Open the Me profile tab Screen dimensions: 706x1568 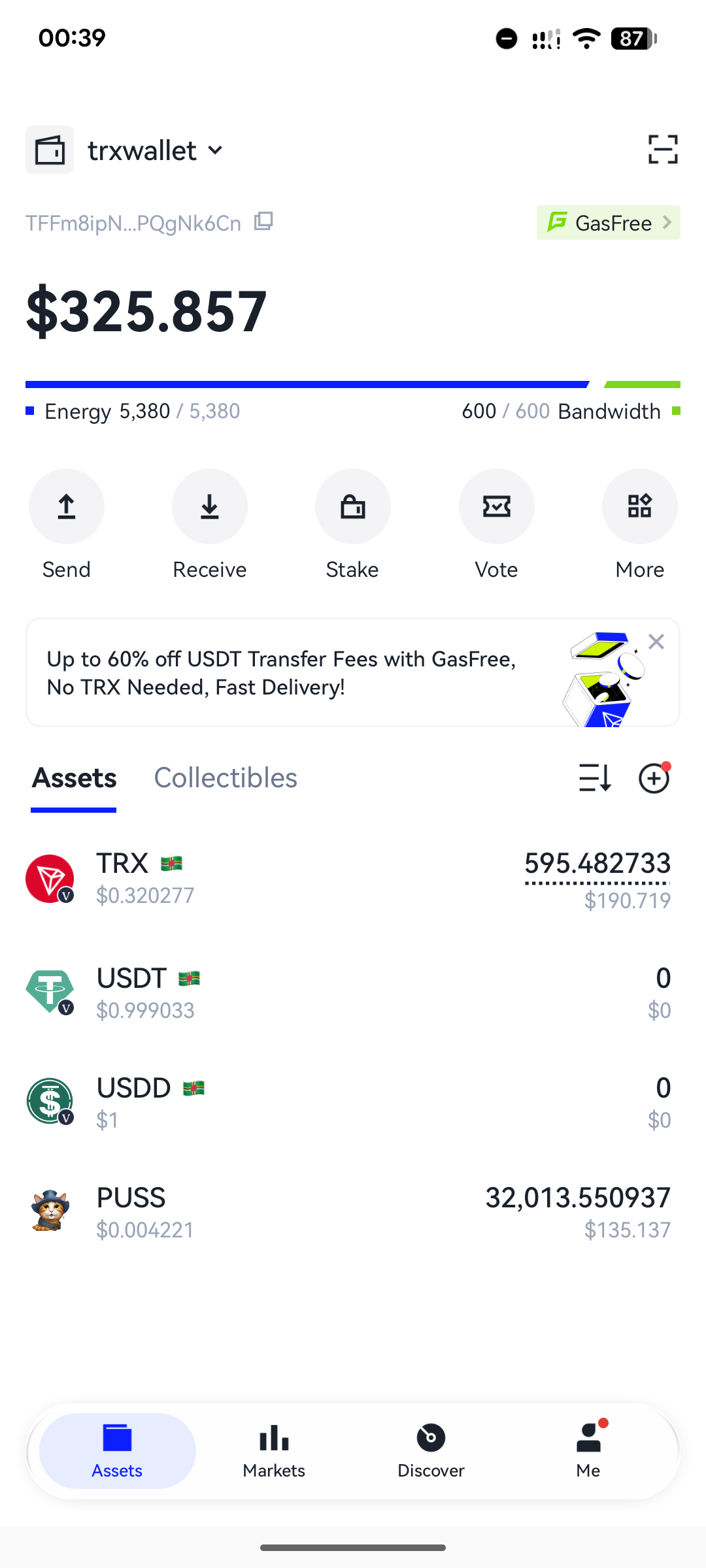pyautogui.click(x=588, y=1450)
